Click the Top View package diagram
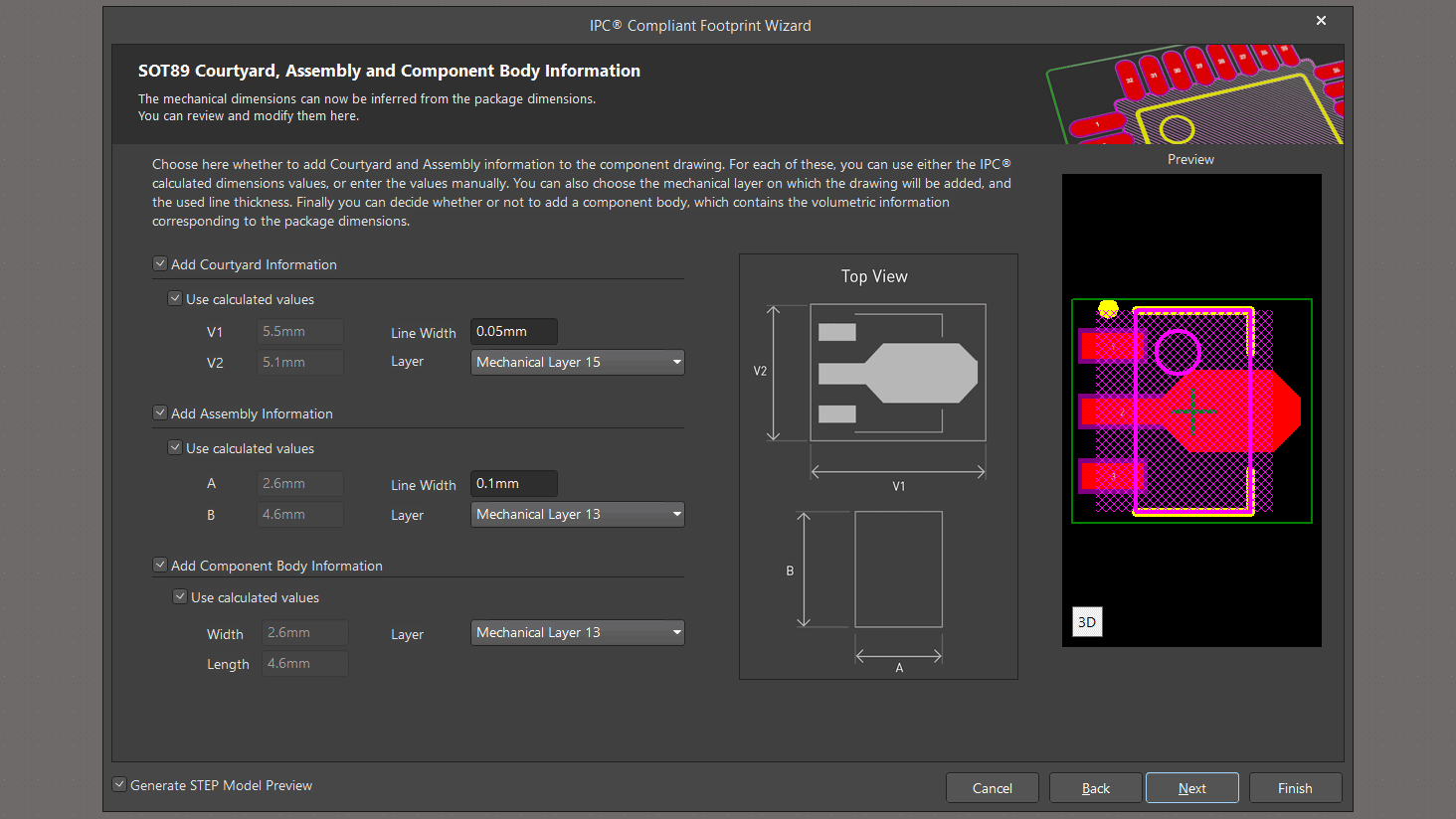This screenshot has height=819, width=1456. point(877,465)
